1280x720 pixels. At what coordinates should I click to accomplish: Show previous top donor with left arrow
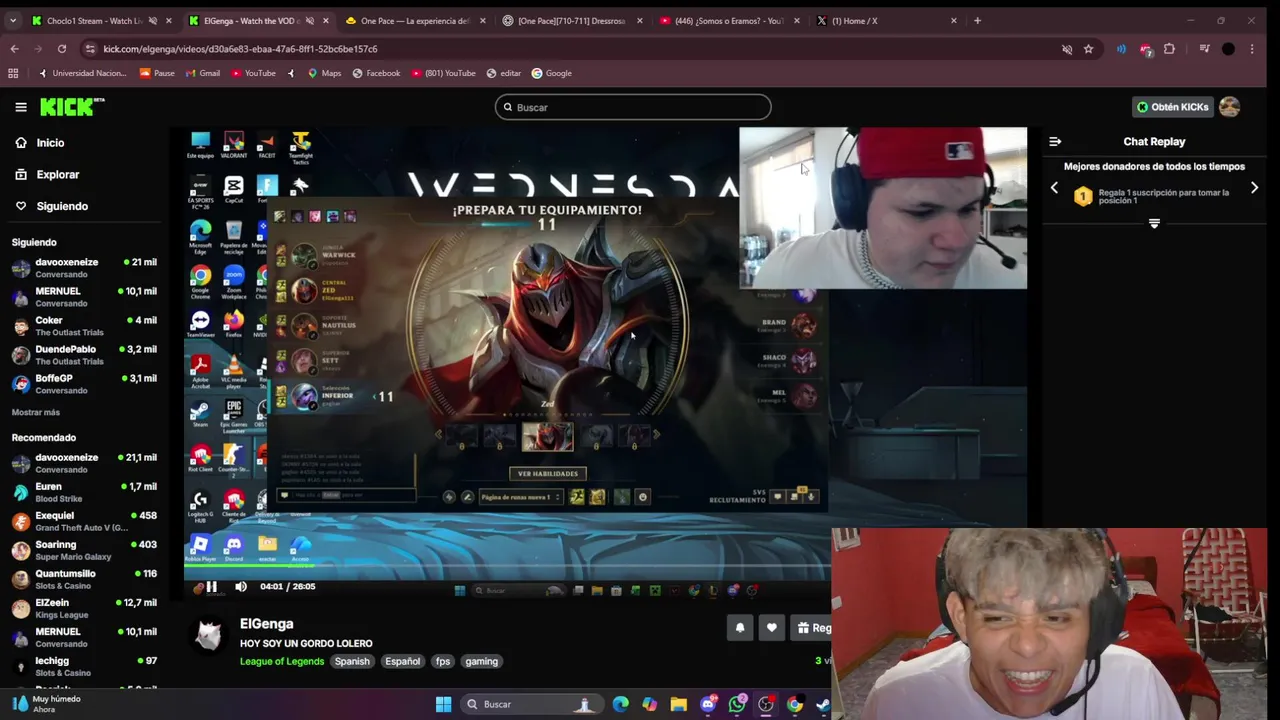point(1054,188)
